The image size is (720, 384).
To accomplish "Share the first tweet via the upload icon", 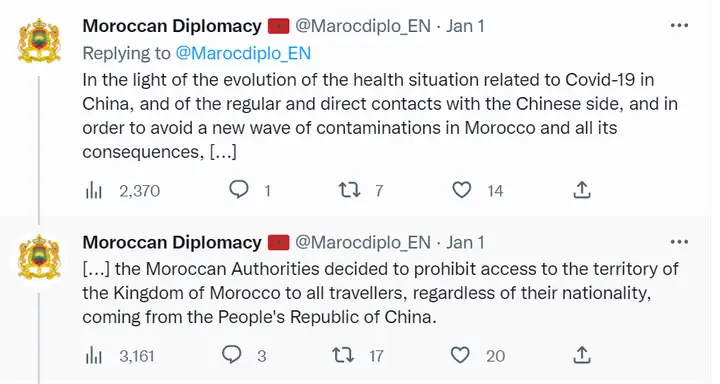I will pos(582,189).
